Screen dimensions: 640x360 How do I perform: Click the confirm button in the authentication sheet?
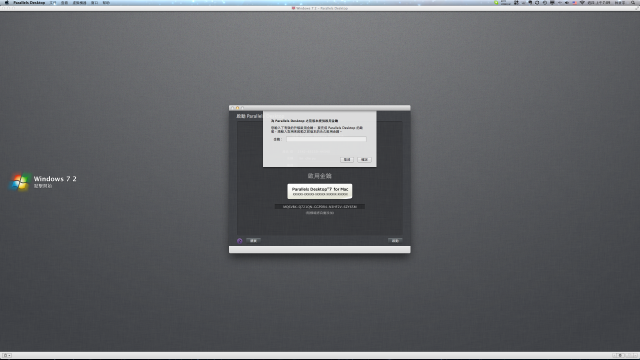(364, 160)
